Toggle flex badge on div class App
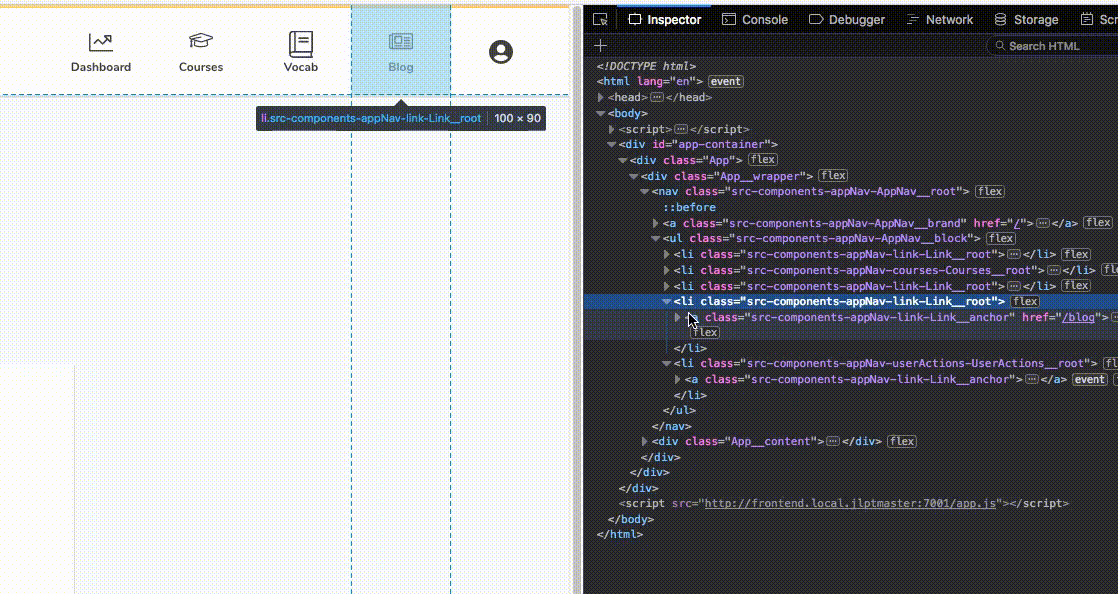 (x=762, y=160)
